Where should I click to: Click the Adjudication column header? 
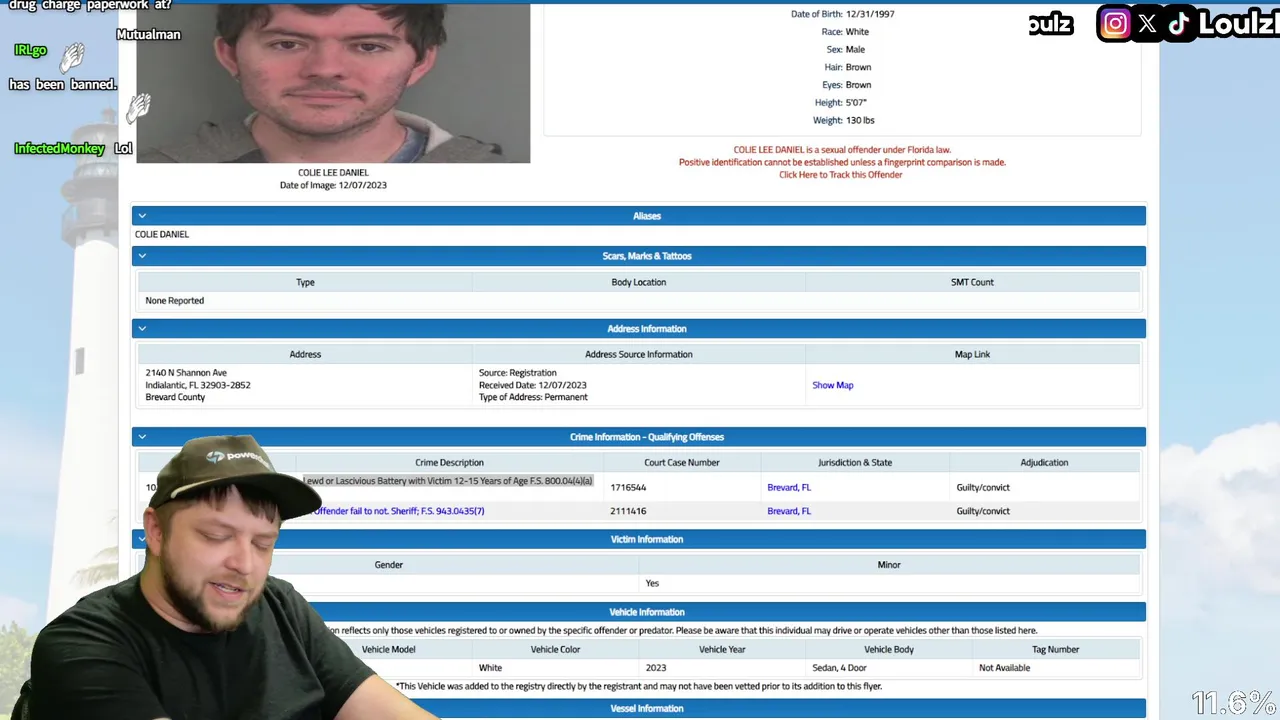point(1044,463)
